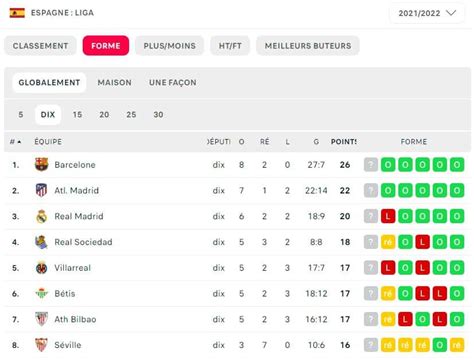
Task: Select the last 30 matches filter
Action: (x=158, y=115)
